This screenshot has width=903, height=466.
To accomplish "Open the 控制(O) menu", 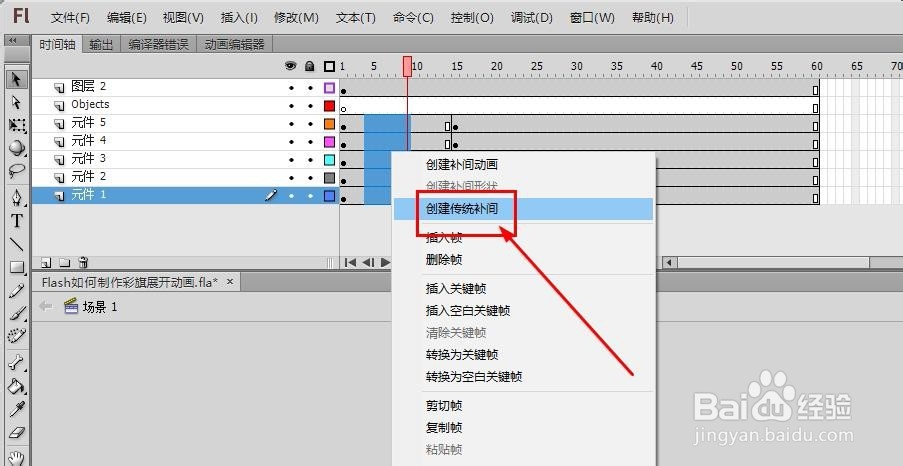I will click(x=472, y=18).
